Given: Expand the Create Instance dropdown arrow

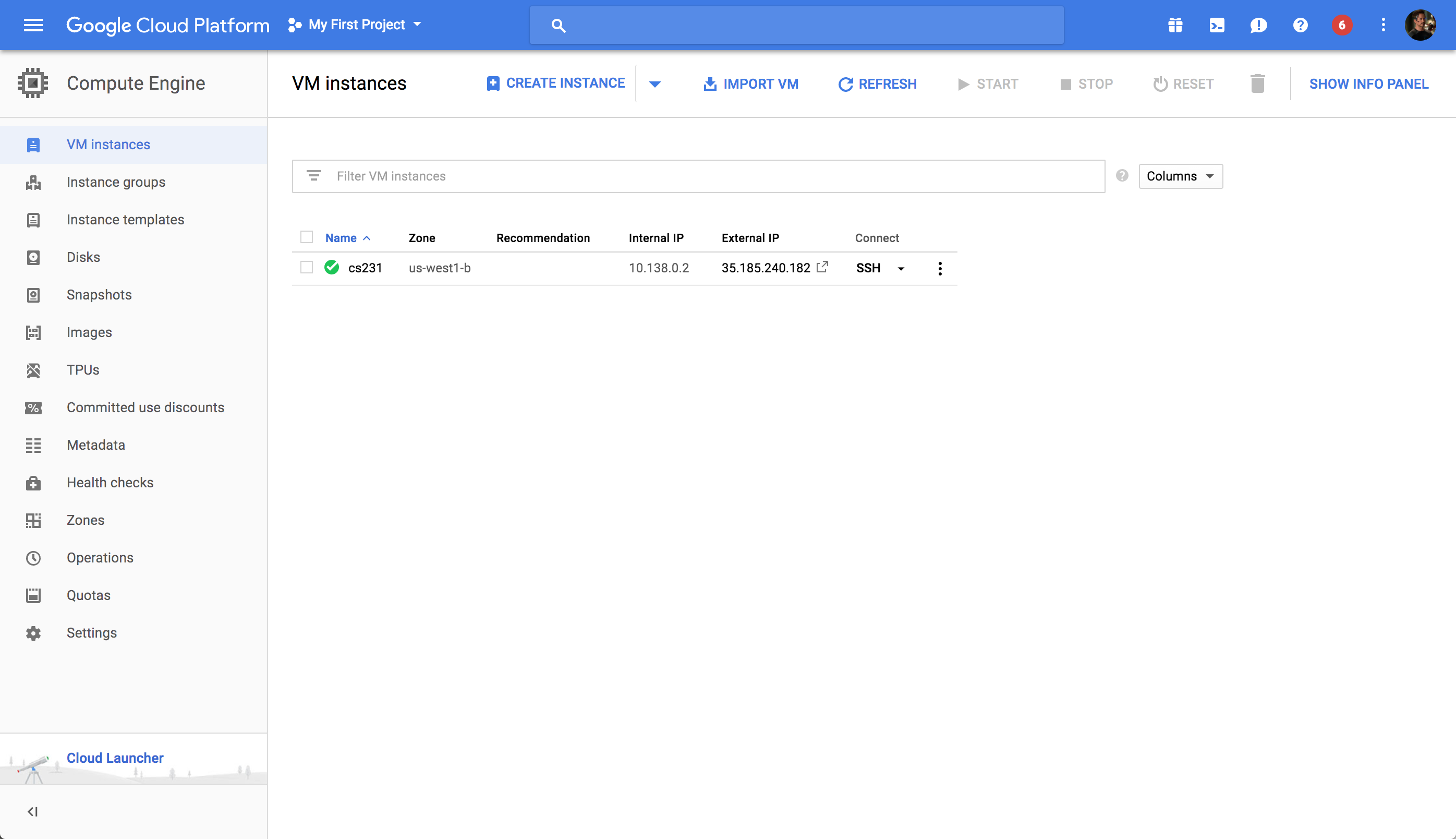Looking at the screenshot, I should tap(655, 84).
